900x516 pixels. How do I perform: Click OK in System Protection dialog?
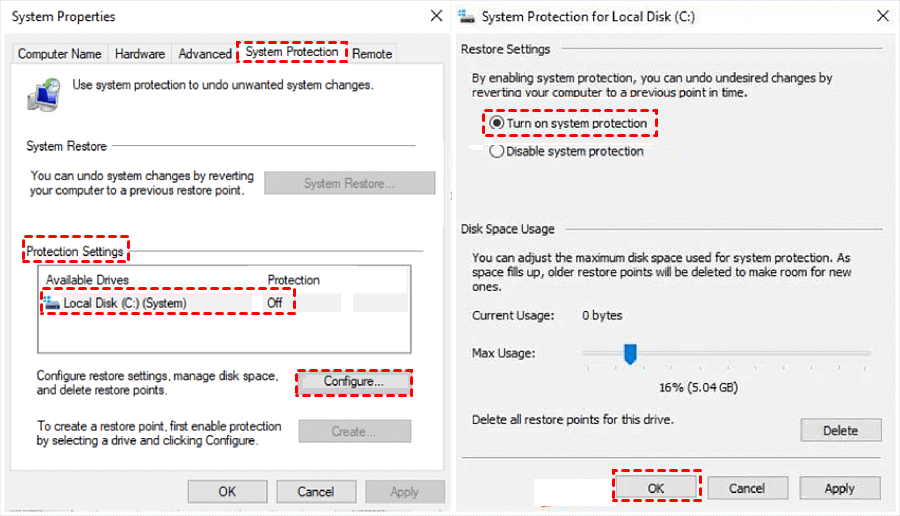655,488
